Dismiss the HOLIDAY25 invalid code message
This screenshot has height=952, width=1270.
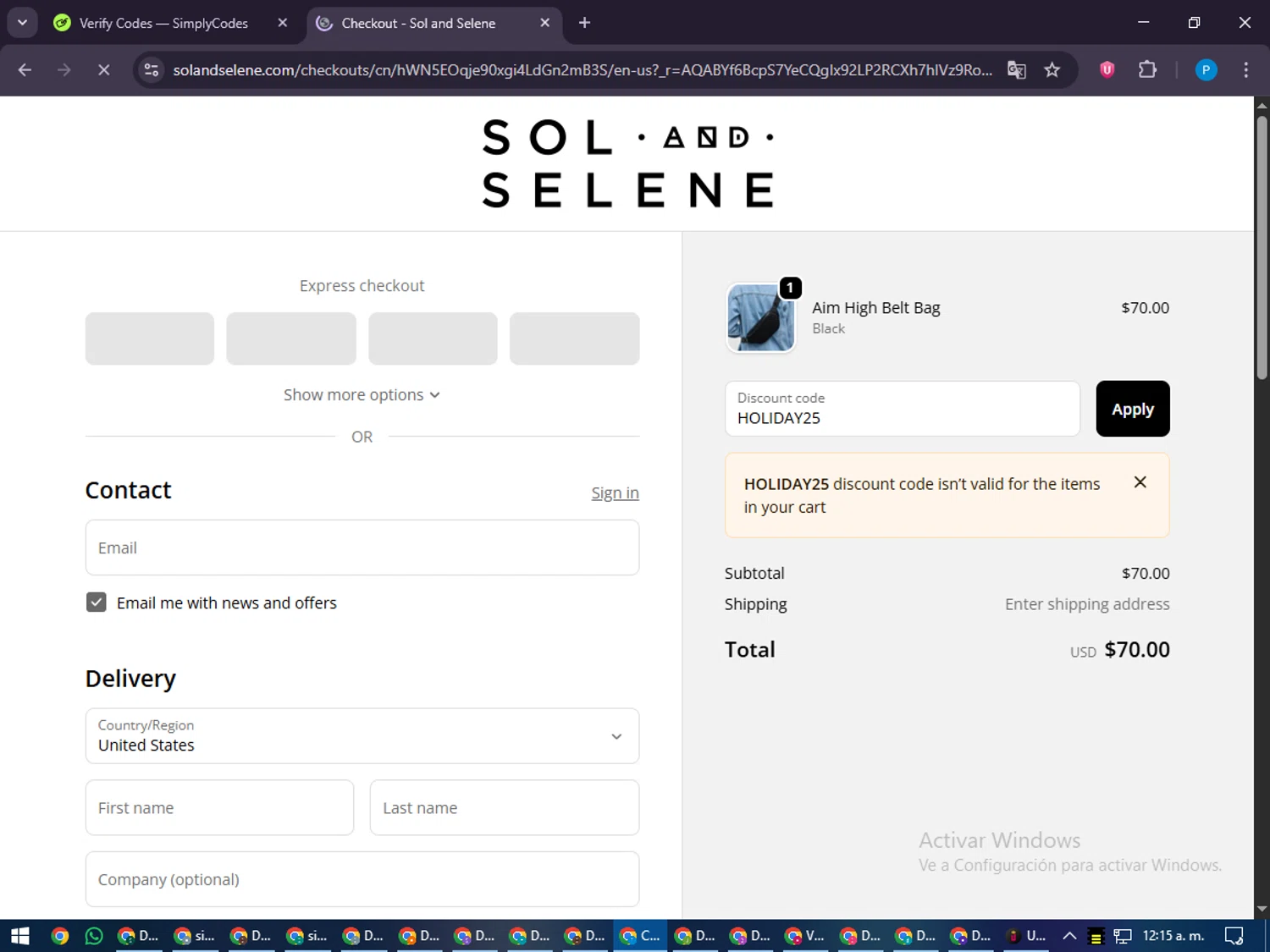point(1140,482)
